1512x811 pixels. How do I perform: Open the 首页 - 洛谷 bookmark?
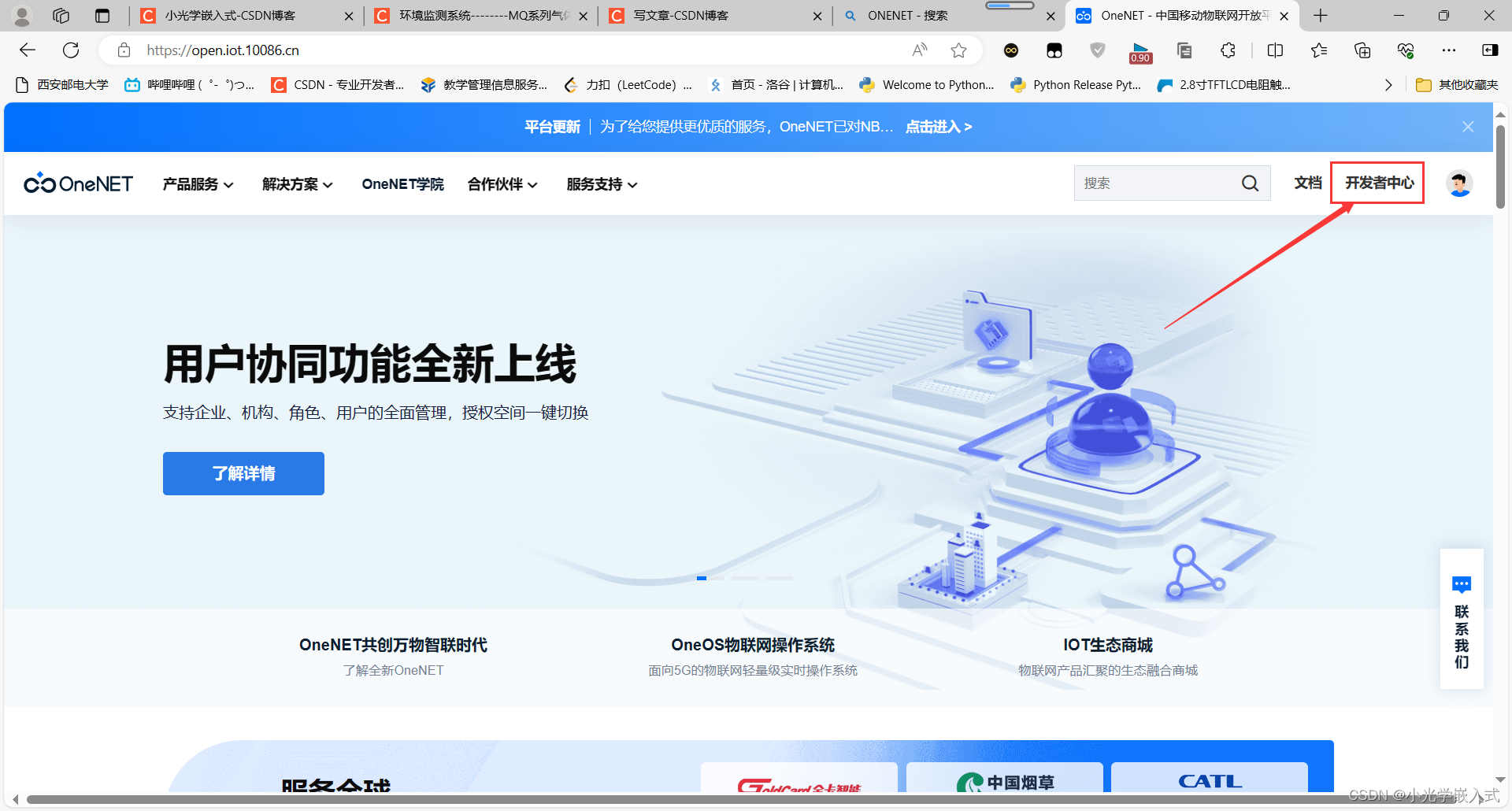[x=776, y=85]
